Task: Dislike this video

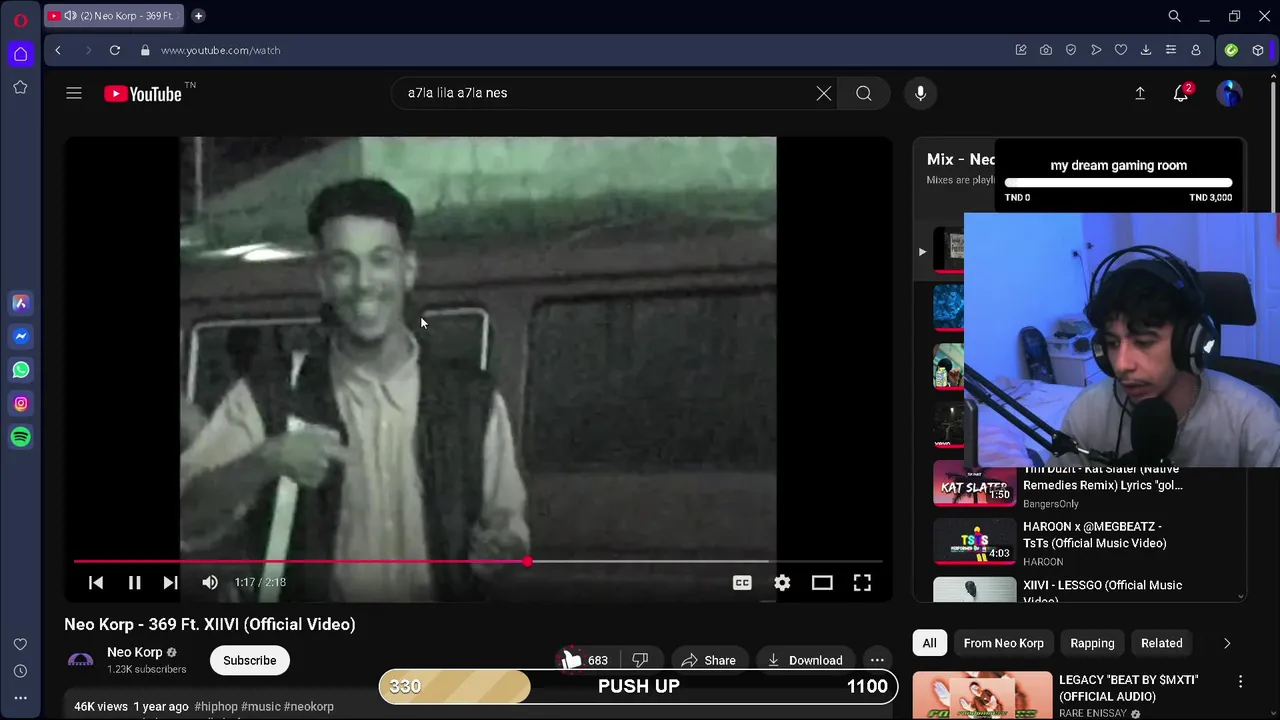Action: coord(641,660)
